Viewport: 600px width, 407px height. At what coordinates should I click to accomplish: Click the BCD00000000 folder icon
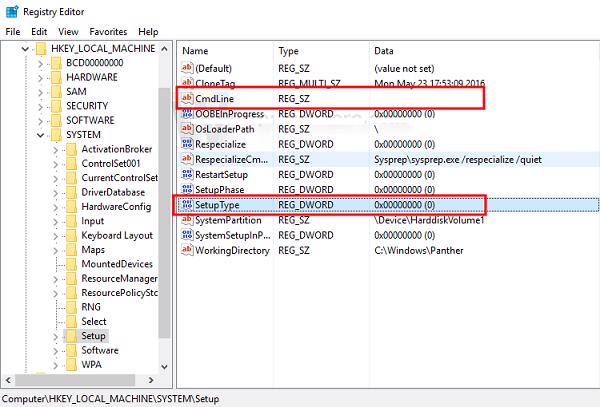[56, 63]
